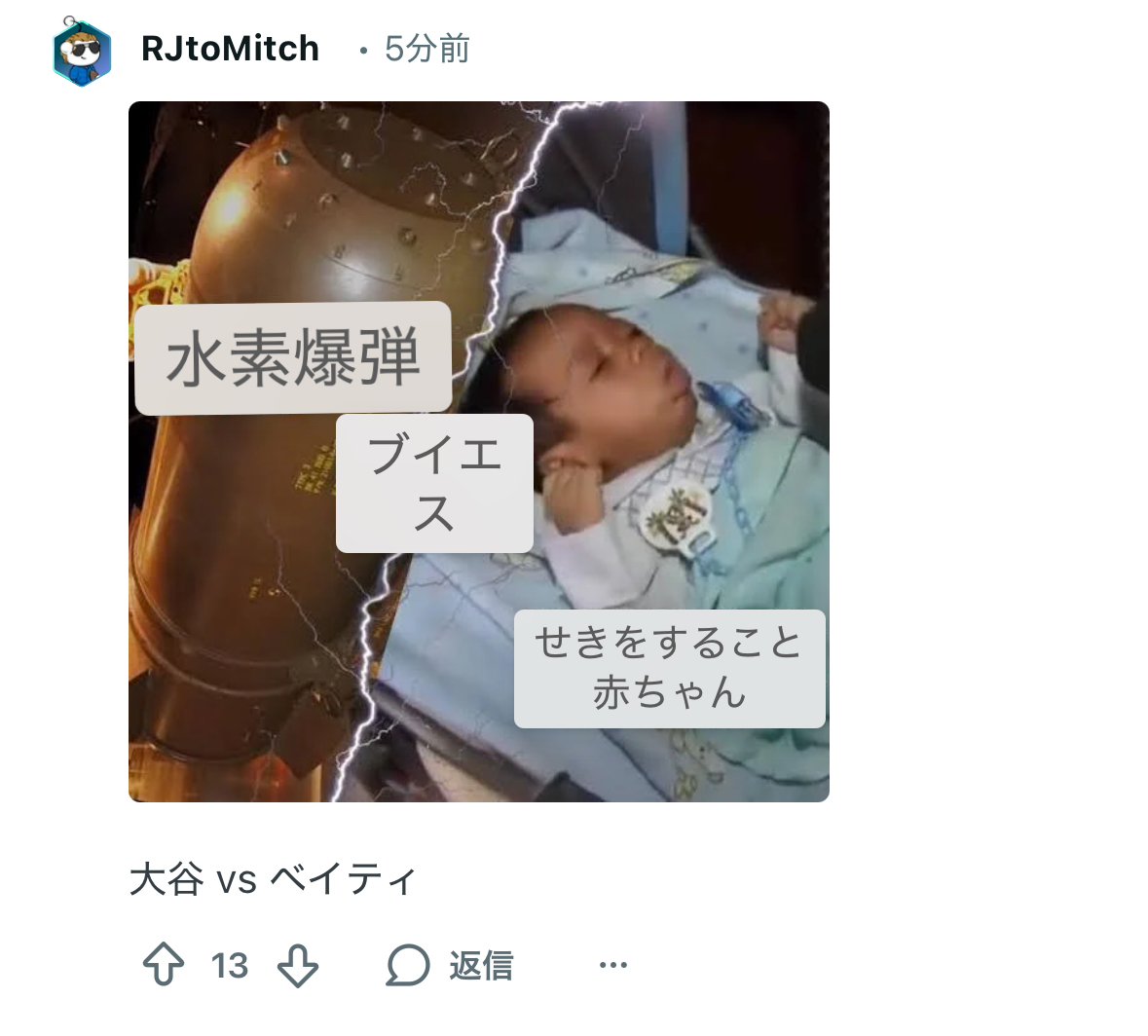Click the vote count 13

click(230, 966)
